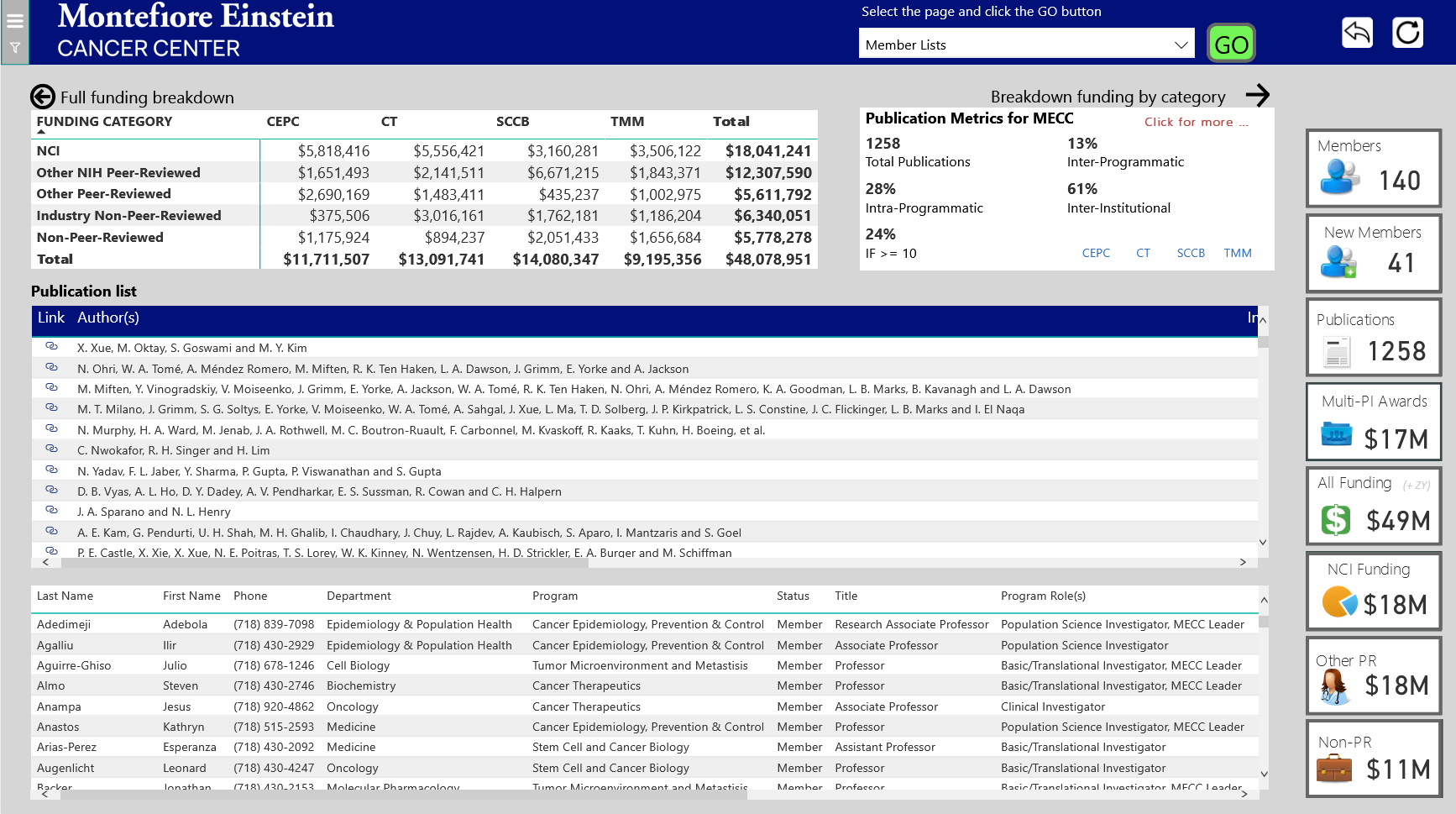Click the revert back-arrow icon near refresh
Screen dimensions: 1456x814
pyautogui.click(x=1357, y=33)
